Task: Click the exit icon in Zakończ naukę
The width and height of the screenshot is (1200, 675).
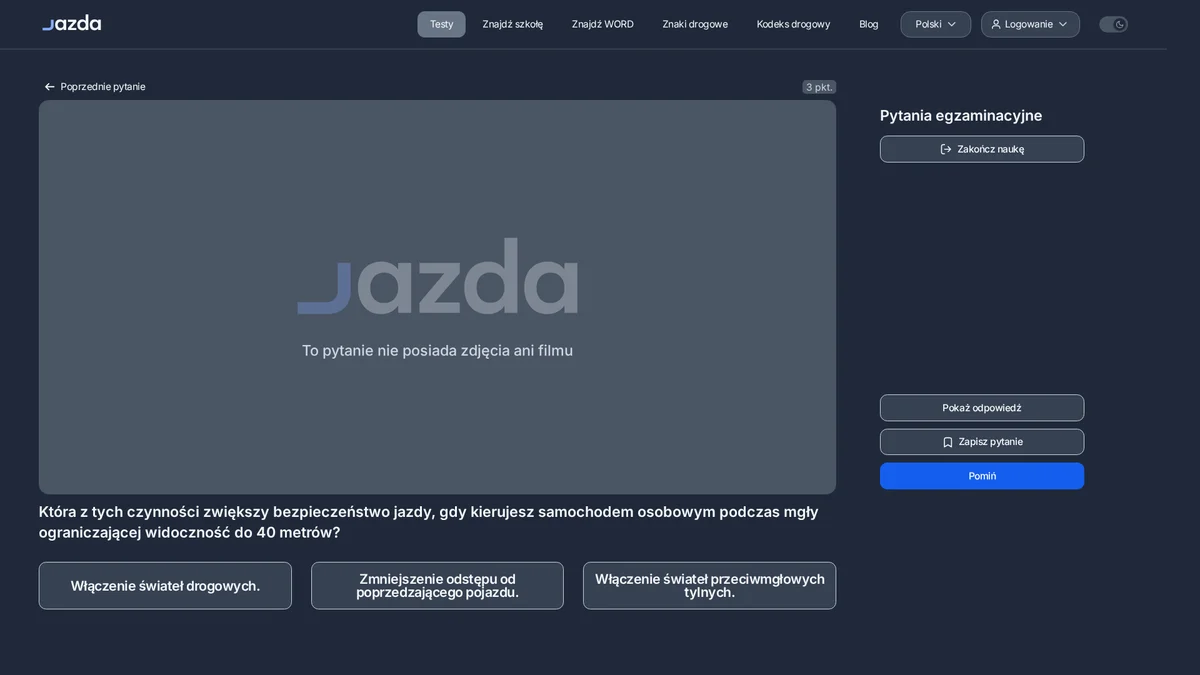Action: coord(946,149)
